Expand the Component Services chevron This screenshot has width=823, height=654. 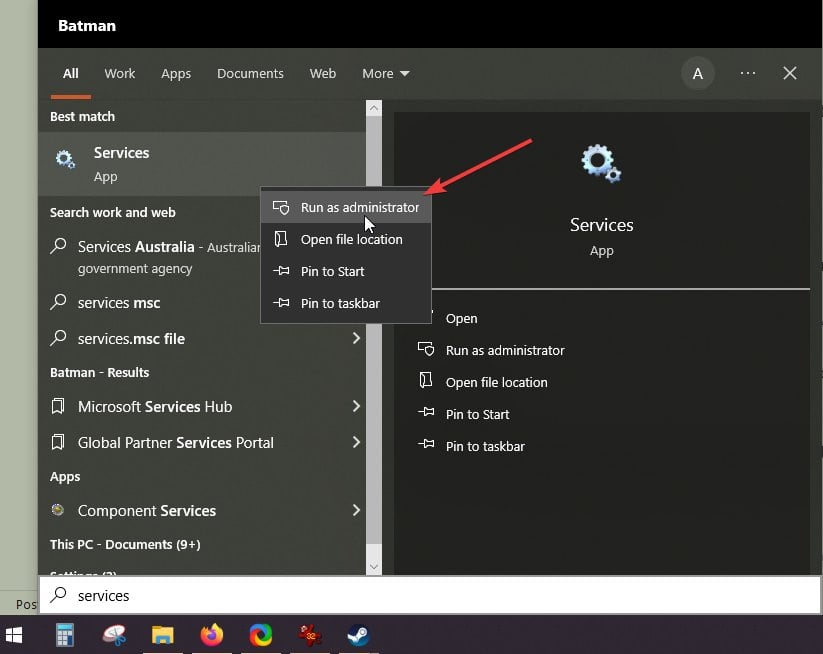point(356,510)
